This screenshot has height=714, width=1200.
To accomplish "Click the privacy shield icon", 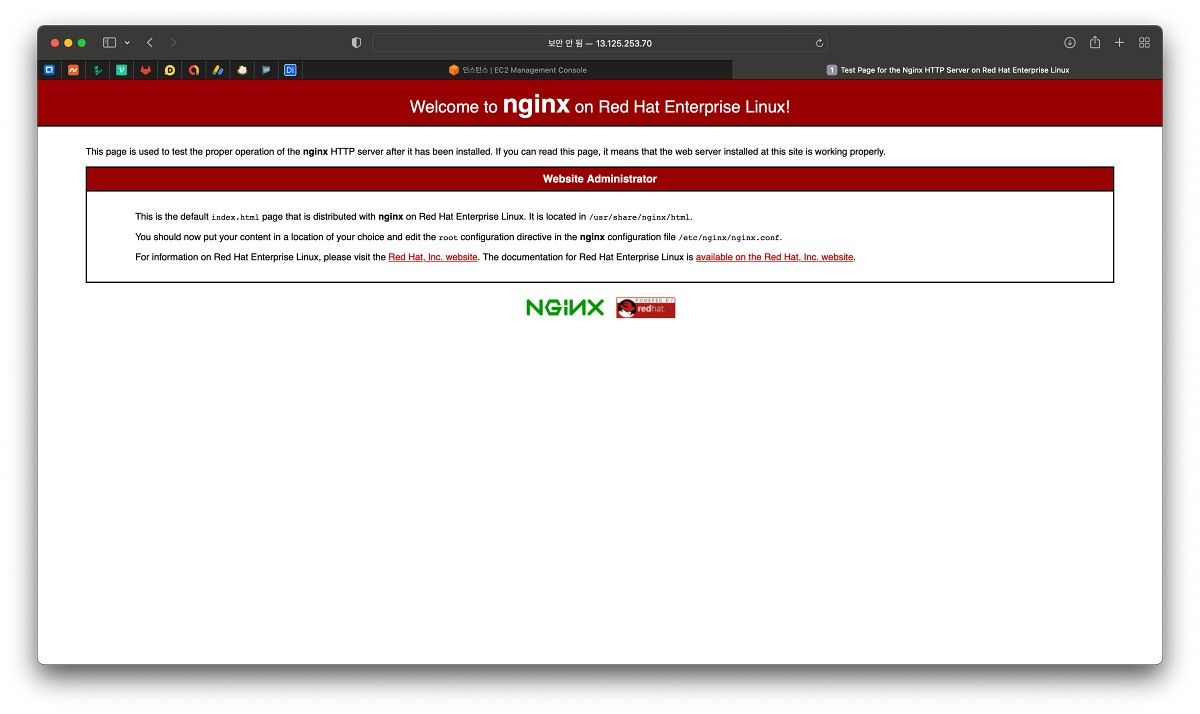I will (x=356, y=43).
